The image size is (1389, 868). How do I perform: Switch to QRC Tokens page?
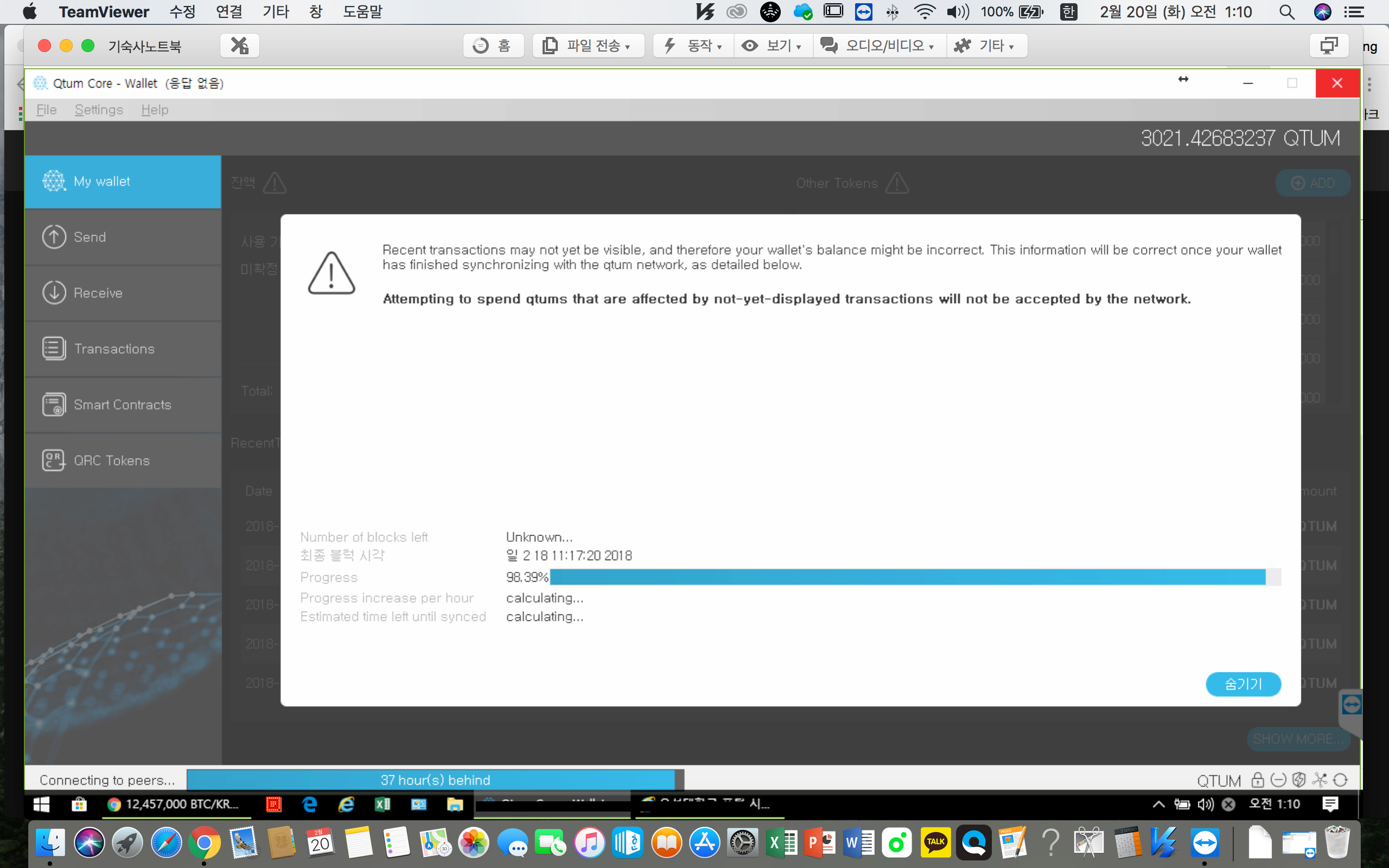point(123,461)
